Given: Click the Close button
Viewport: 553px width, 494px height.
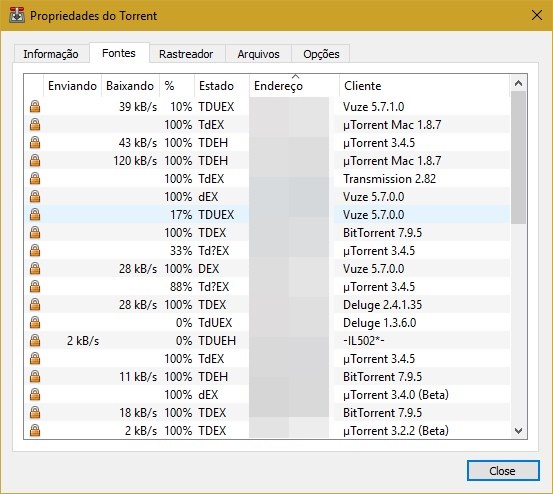Looking at the screenshot, I should pyautogui.click(x=503, y=470).
